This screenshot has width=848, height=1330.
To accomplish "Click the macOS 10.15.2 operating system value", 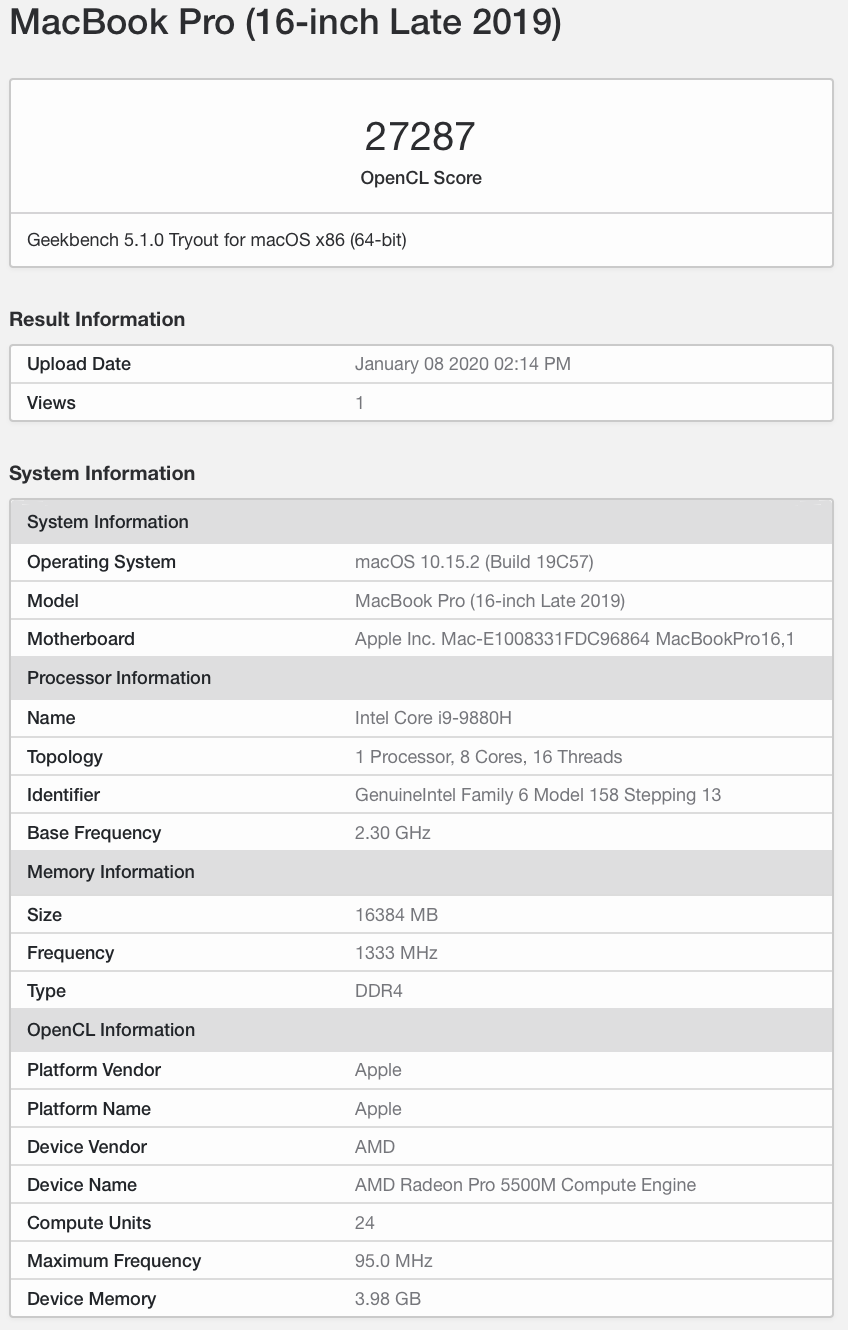I will (474, 562).
